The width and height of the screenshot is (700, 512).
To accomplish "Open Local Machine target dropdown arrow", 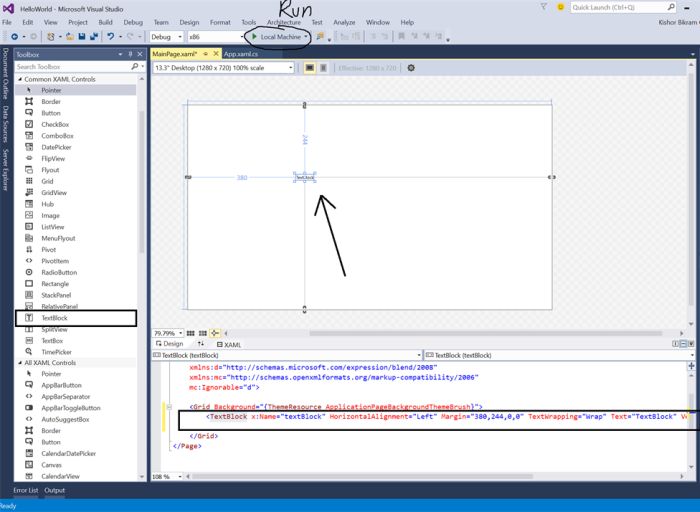I will coord(306,37).
